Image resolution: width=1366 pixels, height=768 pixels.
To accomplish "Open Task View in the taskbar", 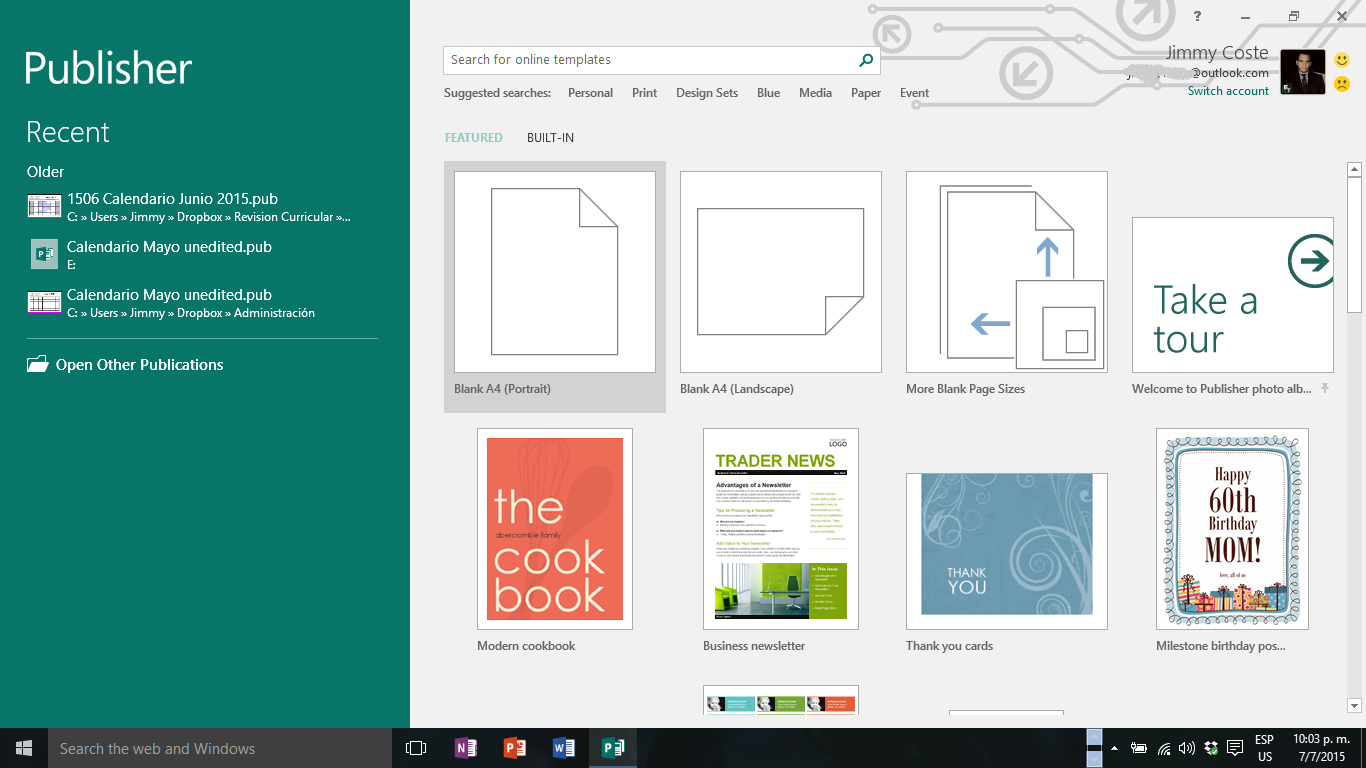I will click(x=416, y=748).
